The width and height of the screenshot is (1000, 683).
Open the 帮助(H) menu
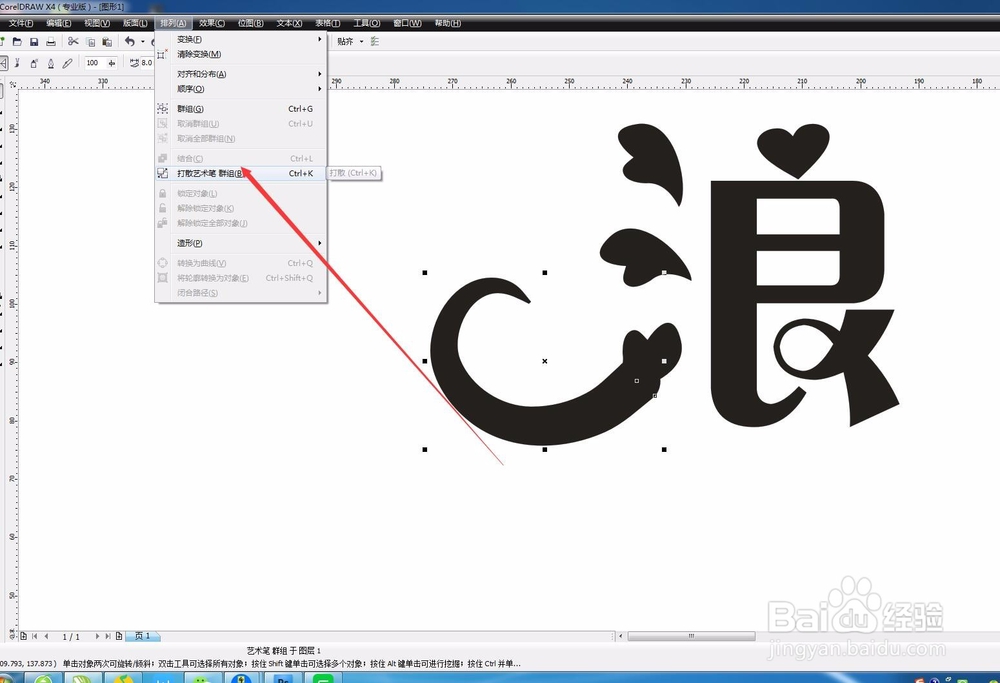[x=448, y=24]
